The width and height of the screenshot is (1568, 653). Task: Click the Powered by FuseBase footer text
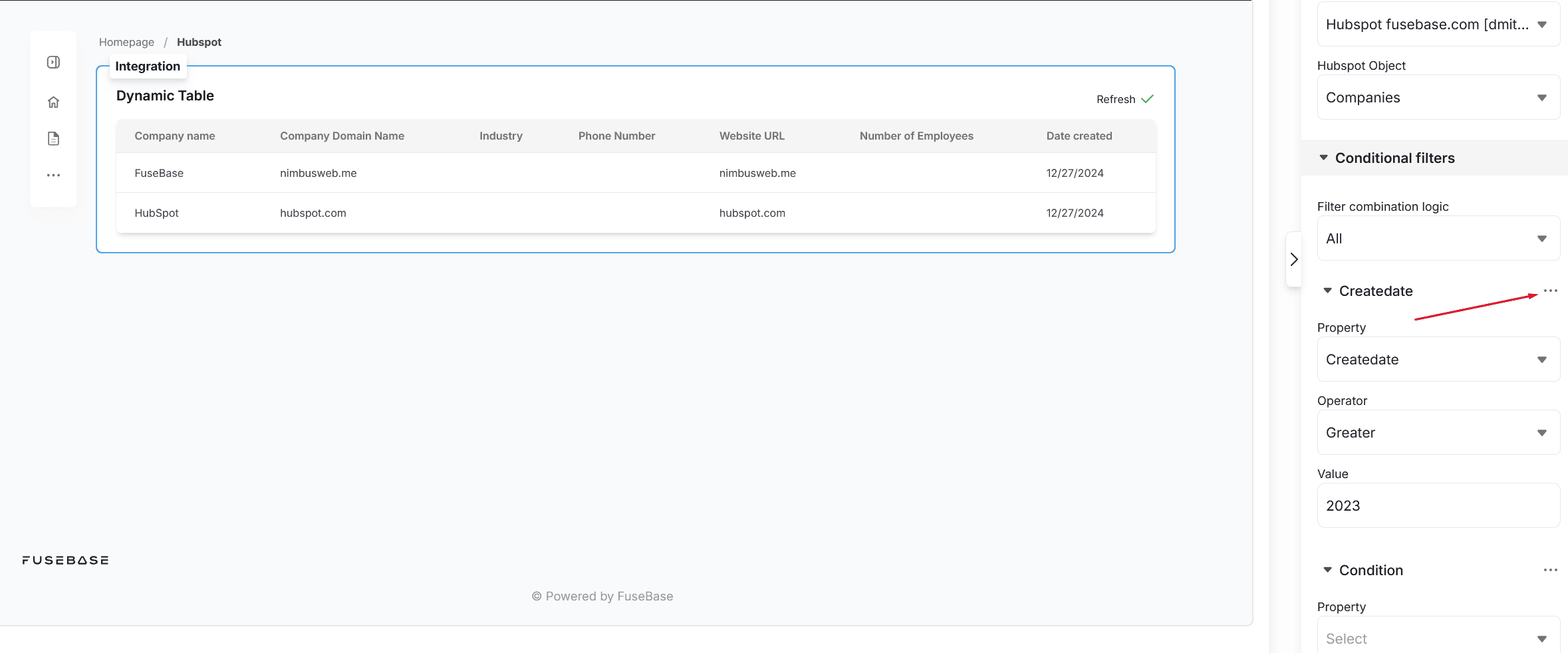coord(602,596)
